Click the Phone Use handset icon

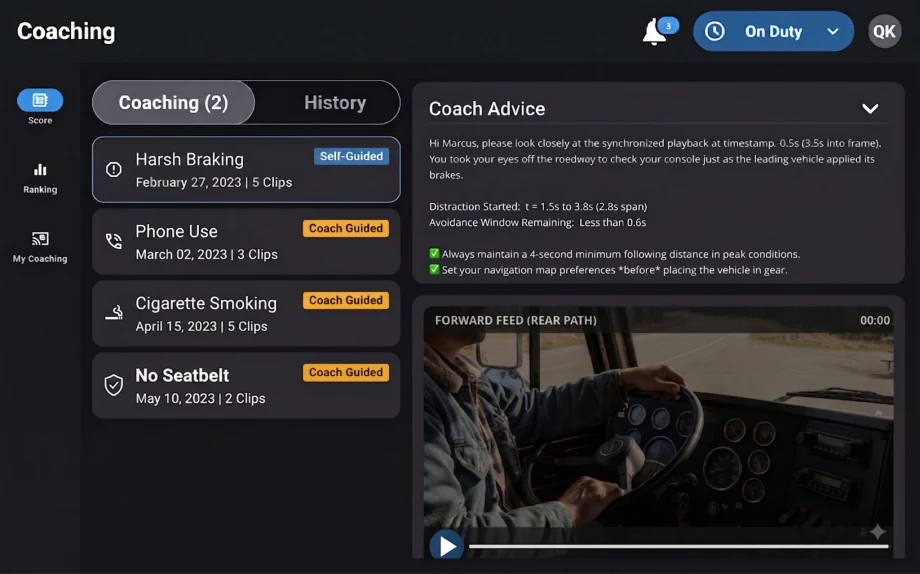click(114, 241)
